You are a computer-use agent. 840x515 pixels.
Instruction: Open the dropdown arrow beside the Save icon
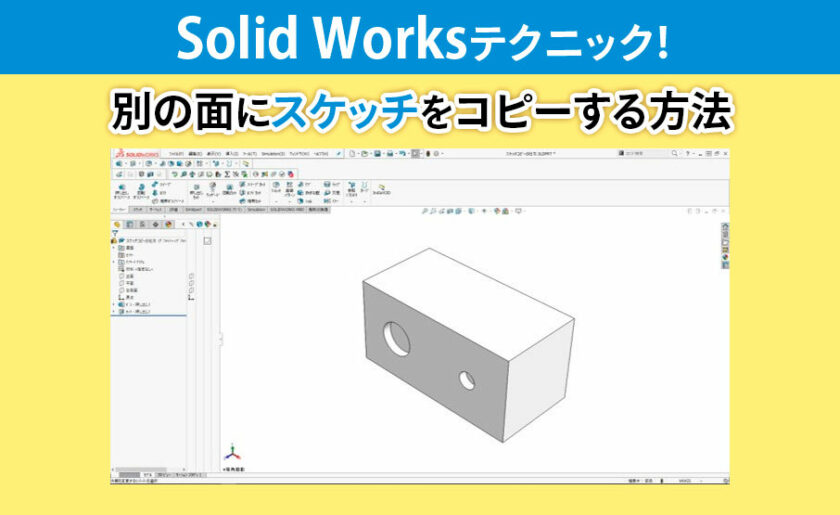click(384, 154)
